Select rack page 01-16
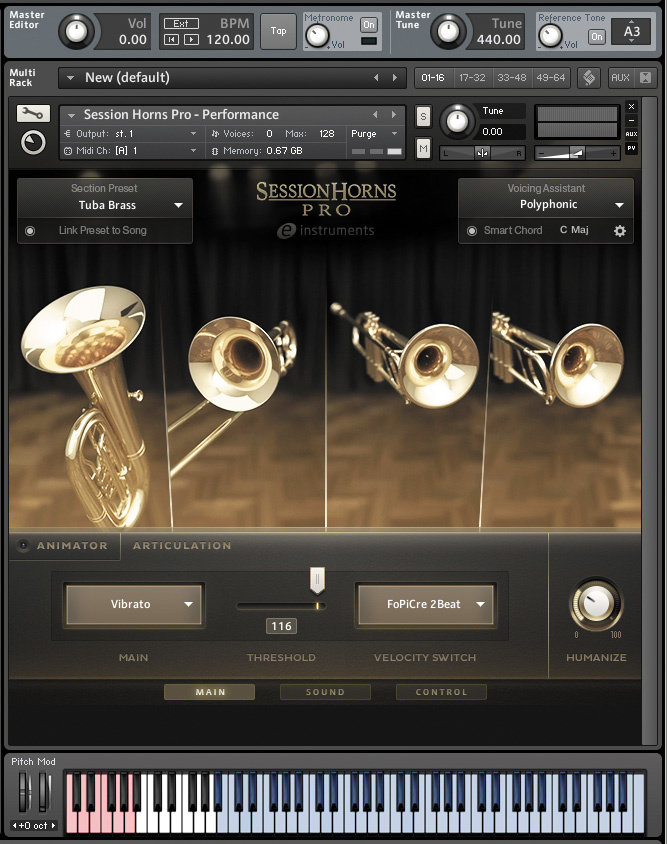The height and width of the screenshot is (844, 667). click(433, 78)
